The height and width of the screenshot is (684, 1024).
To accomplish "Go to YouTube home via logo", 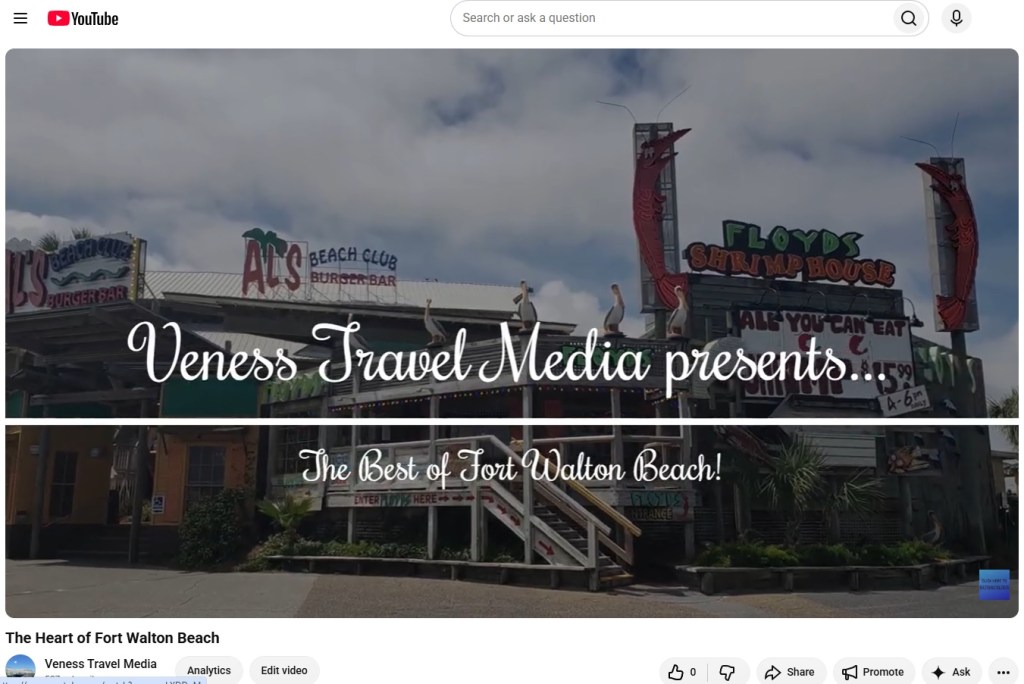I will click(x=83, y=18).
